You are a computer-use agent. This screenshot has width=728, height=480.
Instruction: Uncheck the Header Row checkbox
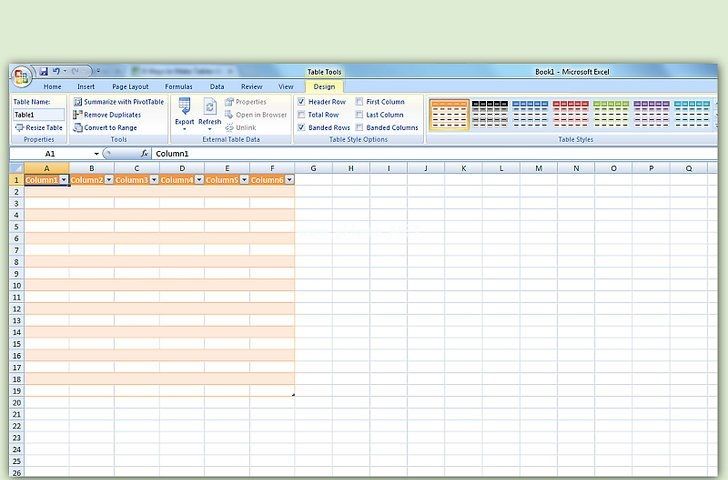tap(302, 102)
